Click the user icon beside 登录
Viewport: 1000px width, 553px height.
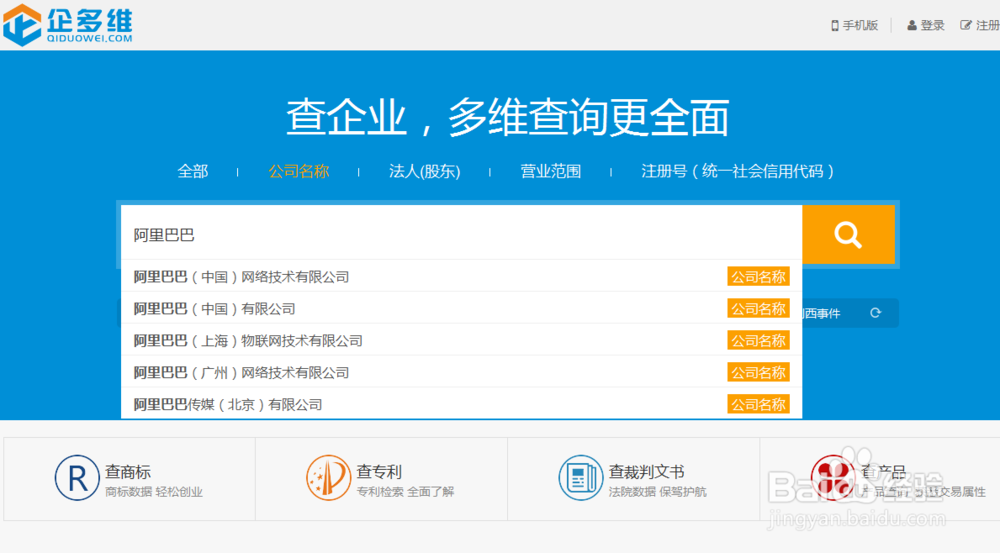pyautogui.click(x=912, y=26)
